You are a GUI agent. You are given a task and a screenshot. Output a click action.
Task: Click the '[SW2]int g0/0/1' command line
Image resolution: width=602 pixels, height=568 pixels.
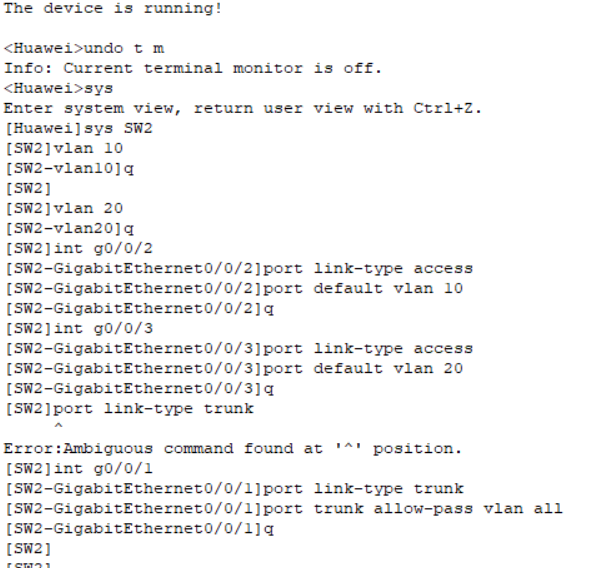pos(79,469)
